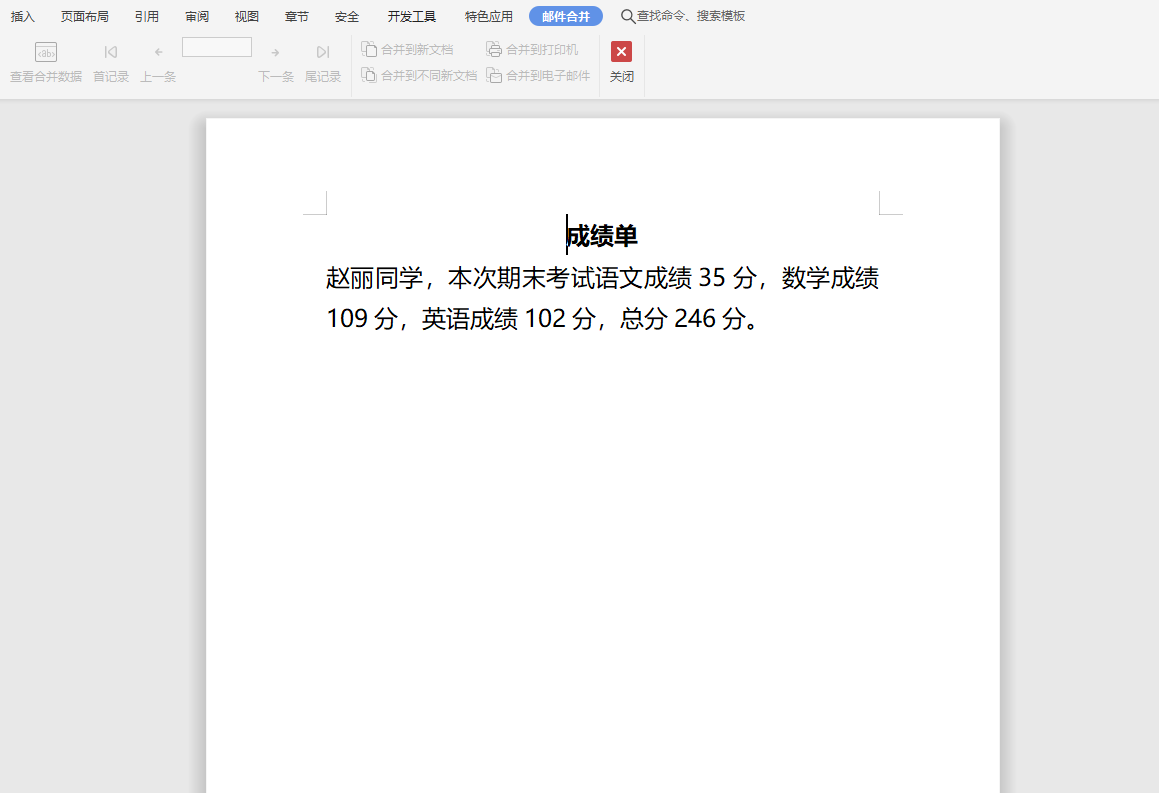Advance to next record with 下一条
Image resolution: width=1159 pixels, height=793 pixels.
pos(276,62)
